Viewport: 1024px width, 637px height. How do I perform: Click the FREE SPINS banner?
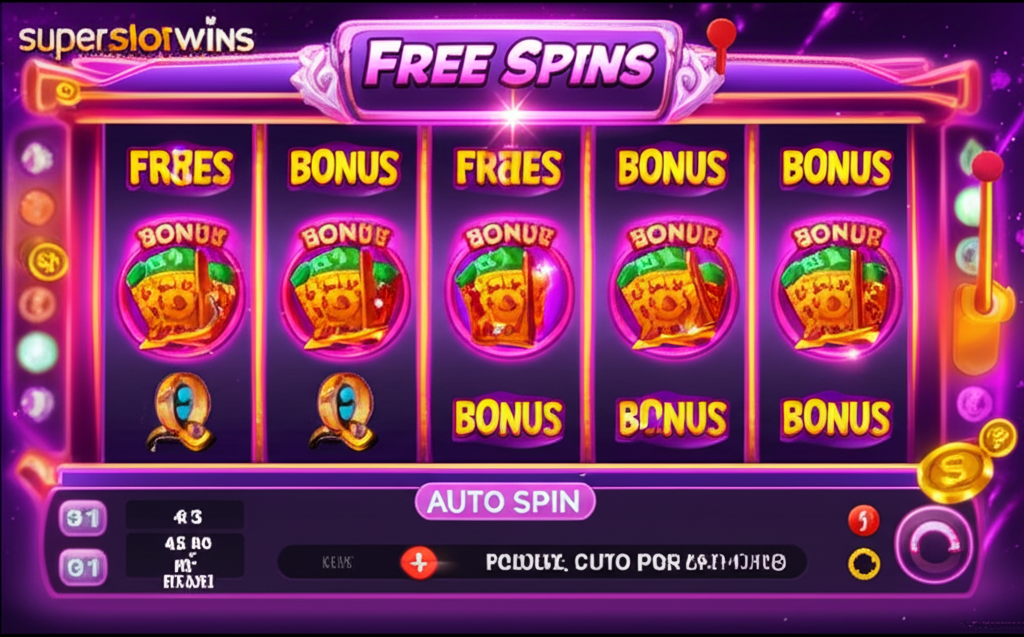(x=508, y=65)
